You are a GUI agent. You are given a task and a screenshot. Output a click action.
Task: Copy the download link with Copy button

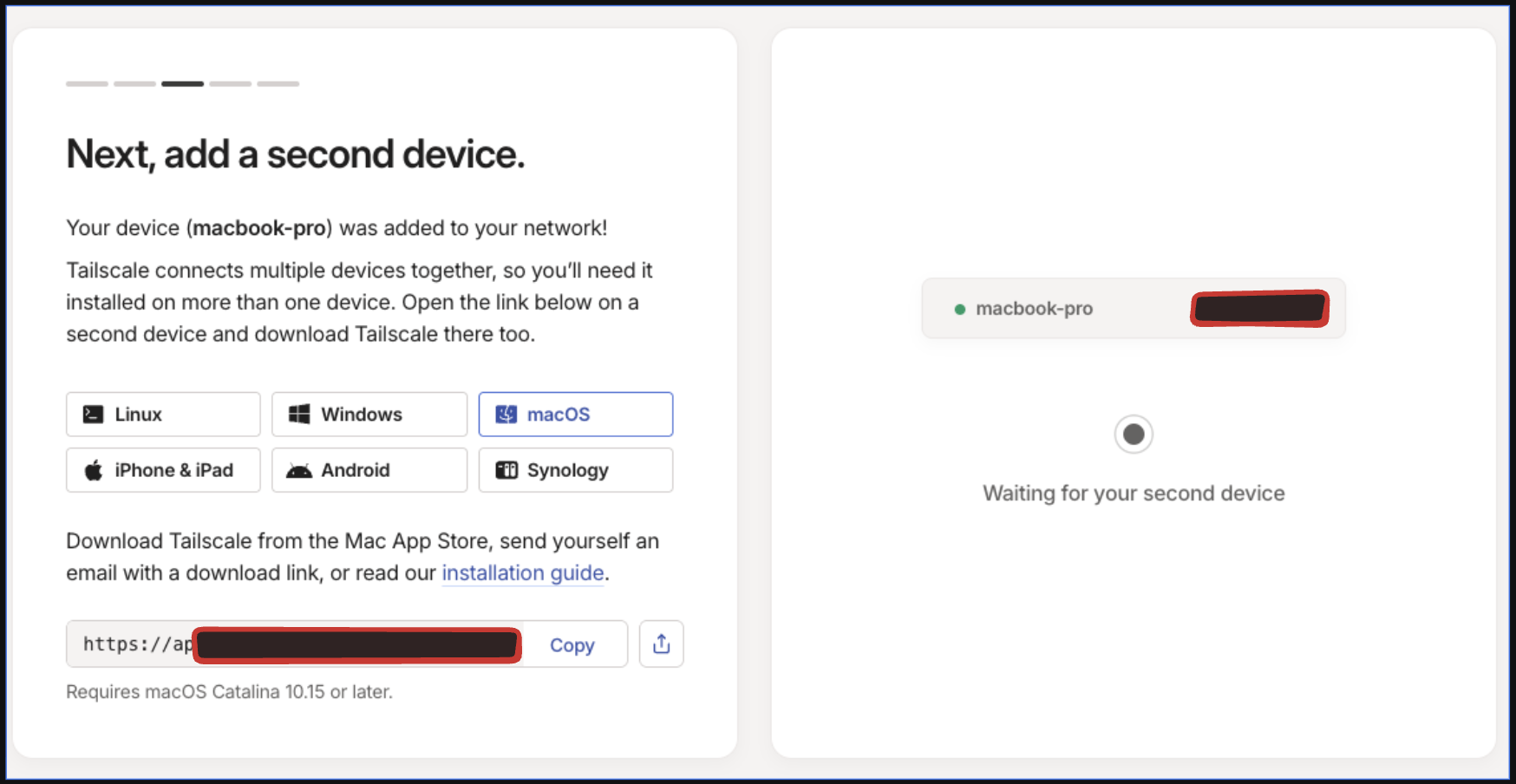tap(572, 645)
